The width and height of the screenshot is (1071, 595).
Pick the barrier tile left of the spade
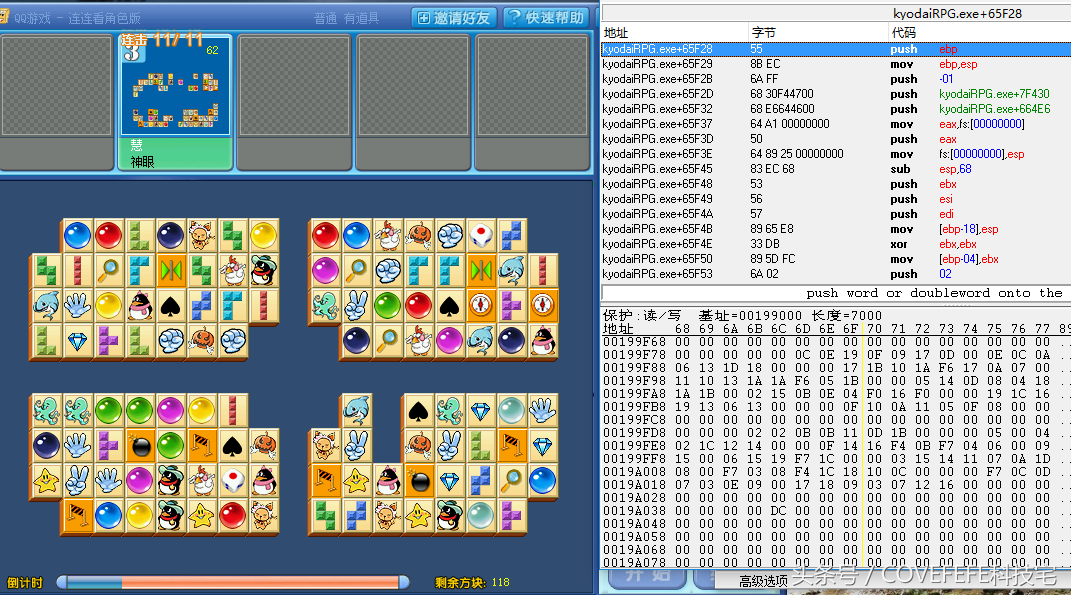(202, 445)
